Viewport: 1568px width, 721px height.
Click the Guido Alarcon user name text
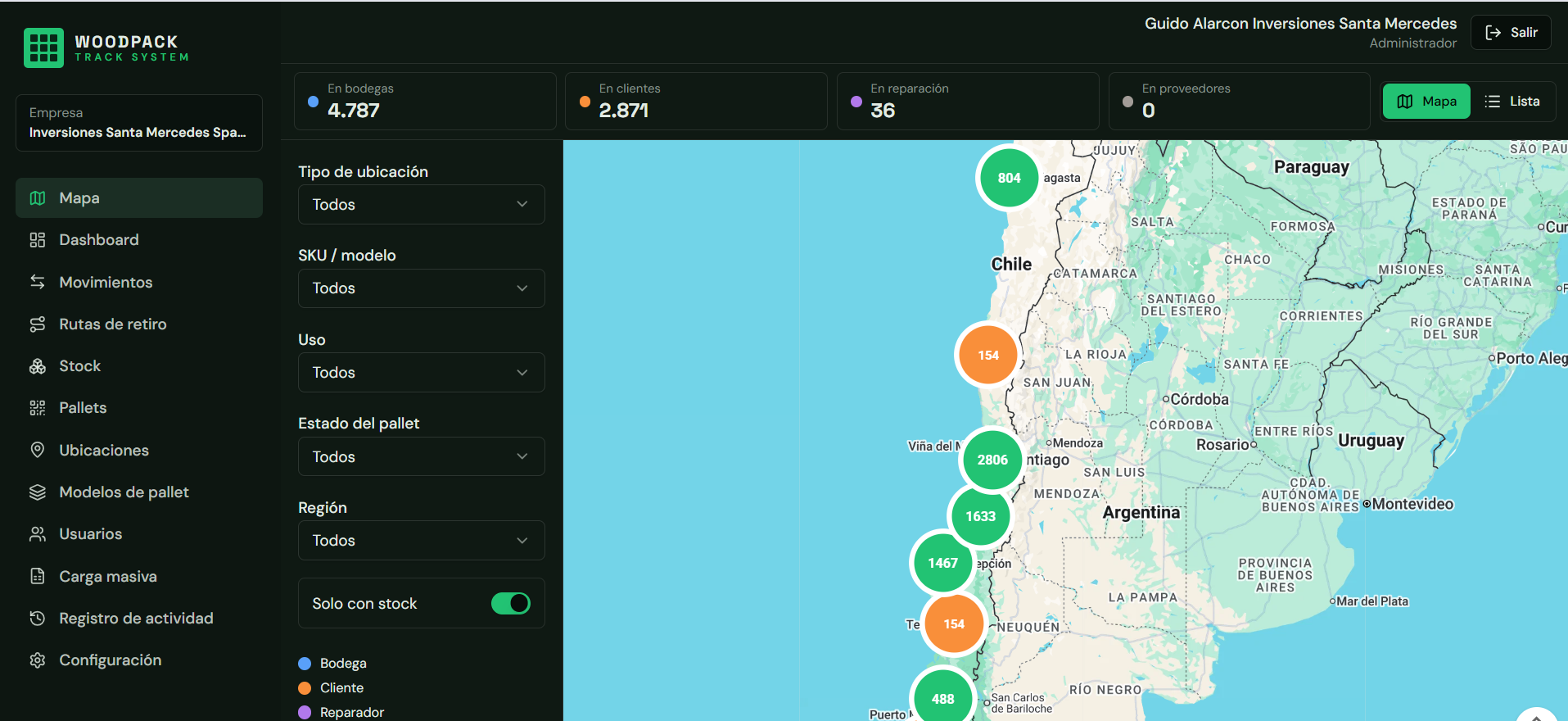click(x=1300, y=24)
